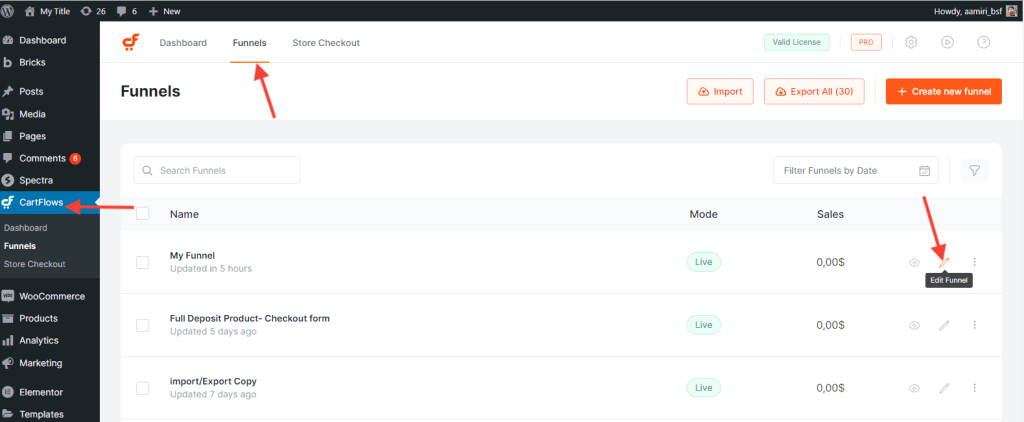
Task: Click the Export All (30) button
Action: point(814,92)
